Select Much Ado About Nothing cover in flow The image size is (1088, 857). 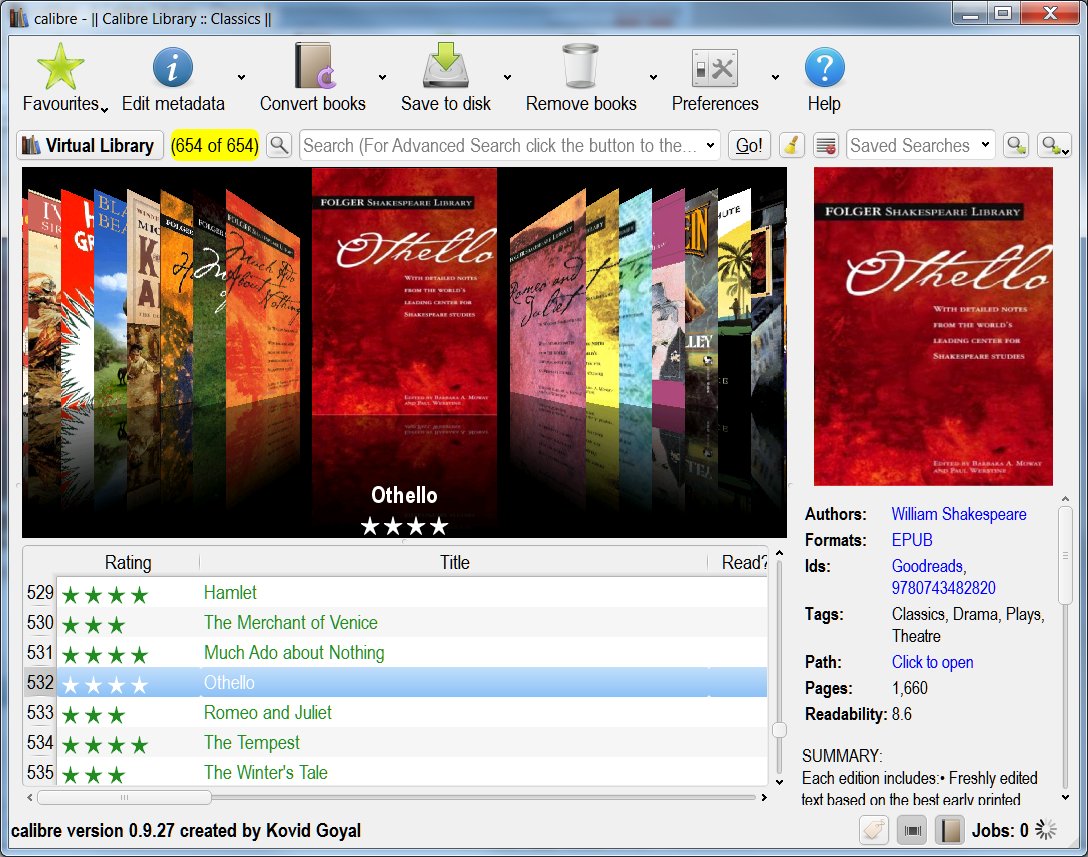pos(263,298)
